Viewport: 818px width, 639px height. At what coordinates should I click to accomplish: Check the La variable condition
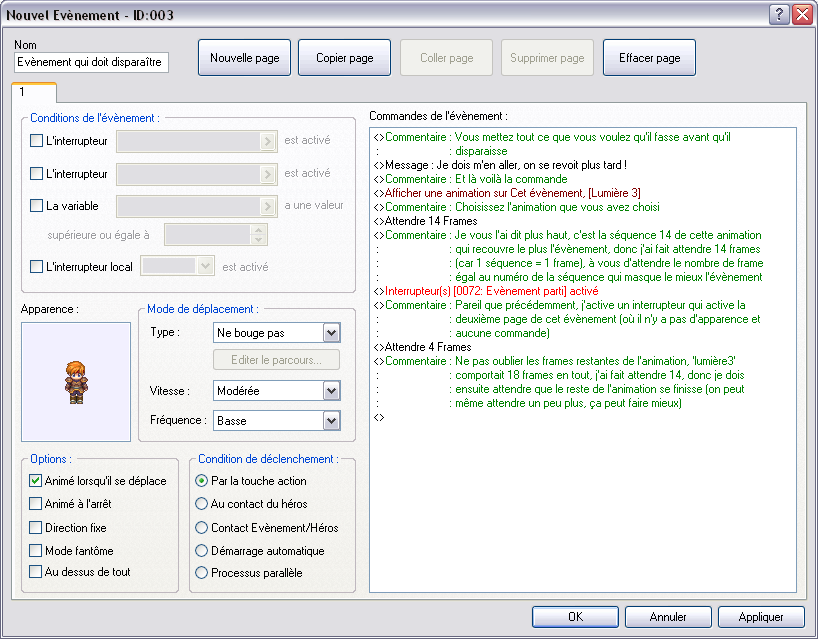[36, 206]
